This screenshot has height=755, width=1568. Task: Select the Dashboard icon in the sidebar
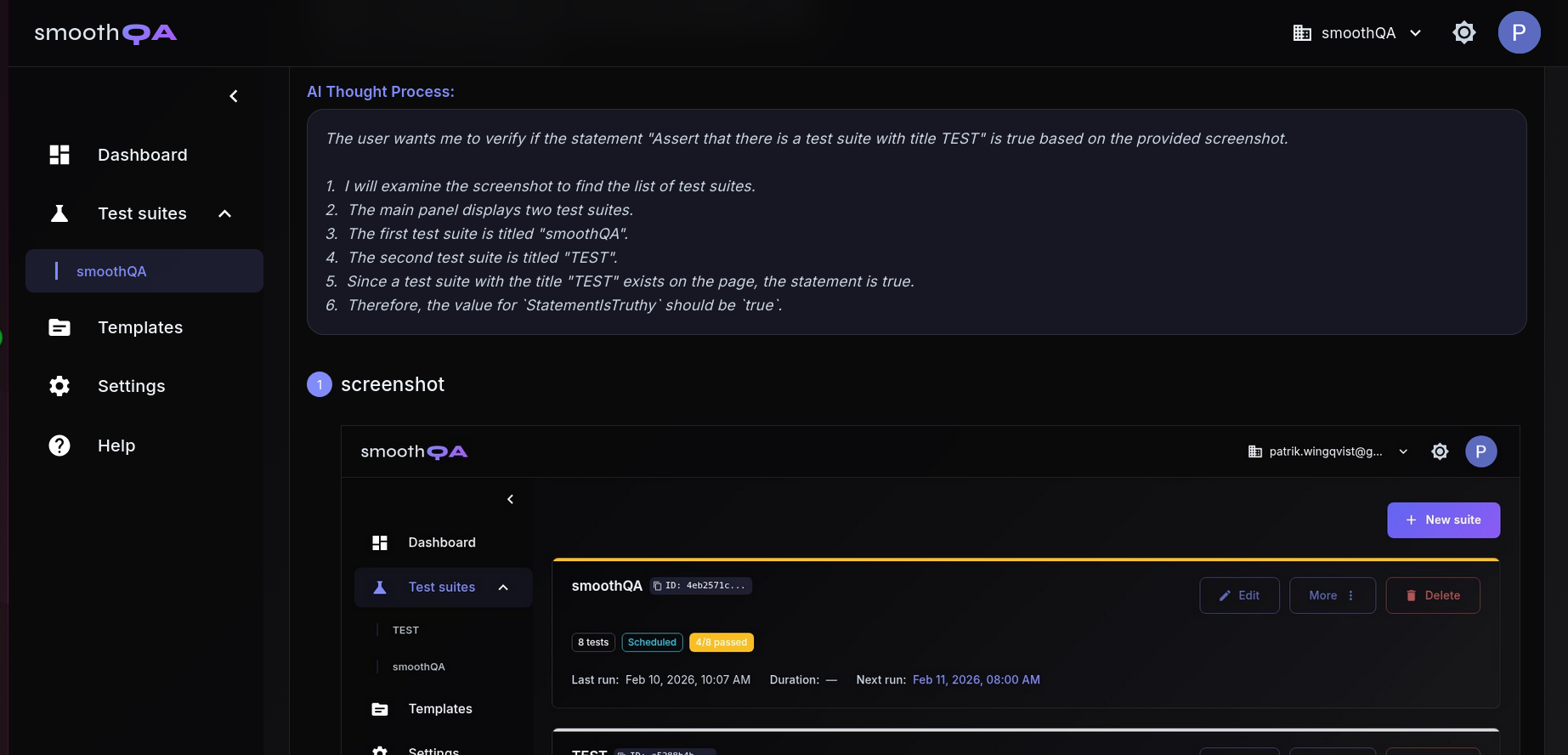[59, 154]
